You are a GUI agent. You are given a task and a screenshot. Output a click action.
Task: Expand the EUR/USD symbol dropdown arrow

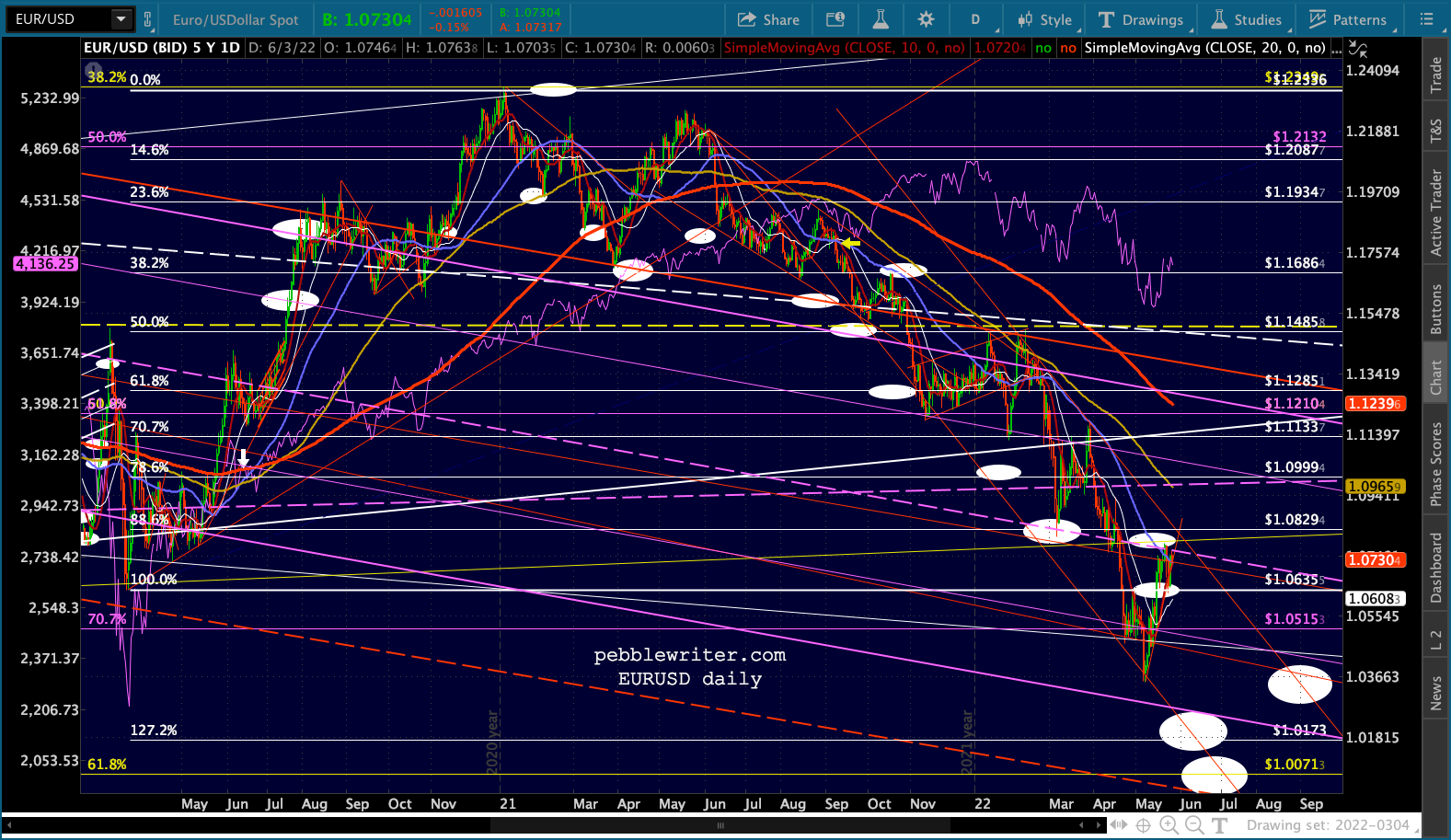coord(121,19)
